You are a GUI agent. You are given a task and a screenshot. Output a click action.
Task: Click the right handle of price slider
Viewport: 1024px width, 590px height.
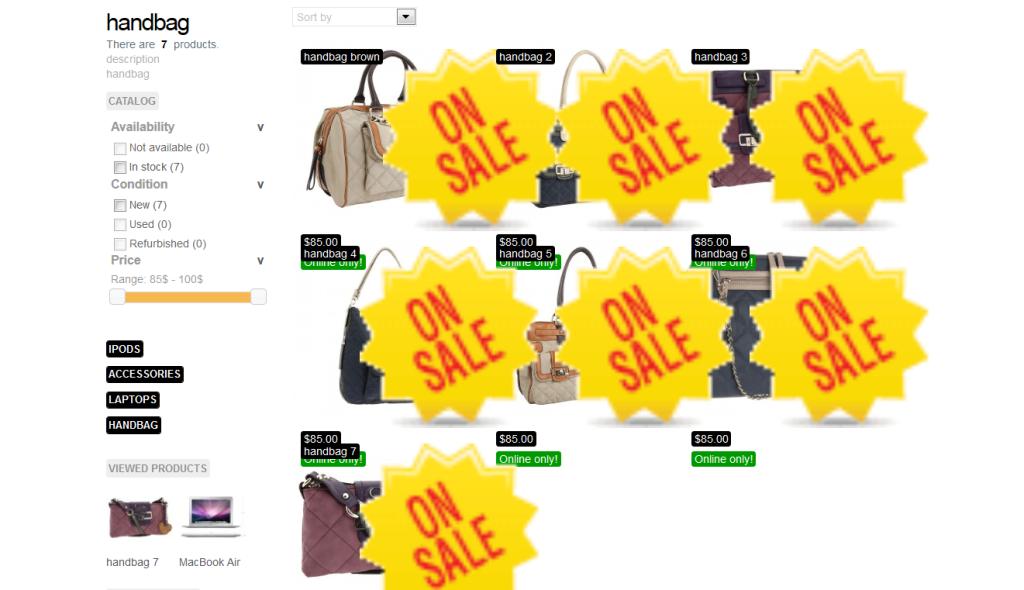click(259, 297)
